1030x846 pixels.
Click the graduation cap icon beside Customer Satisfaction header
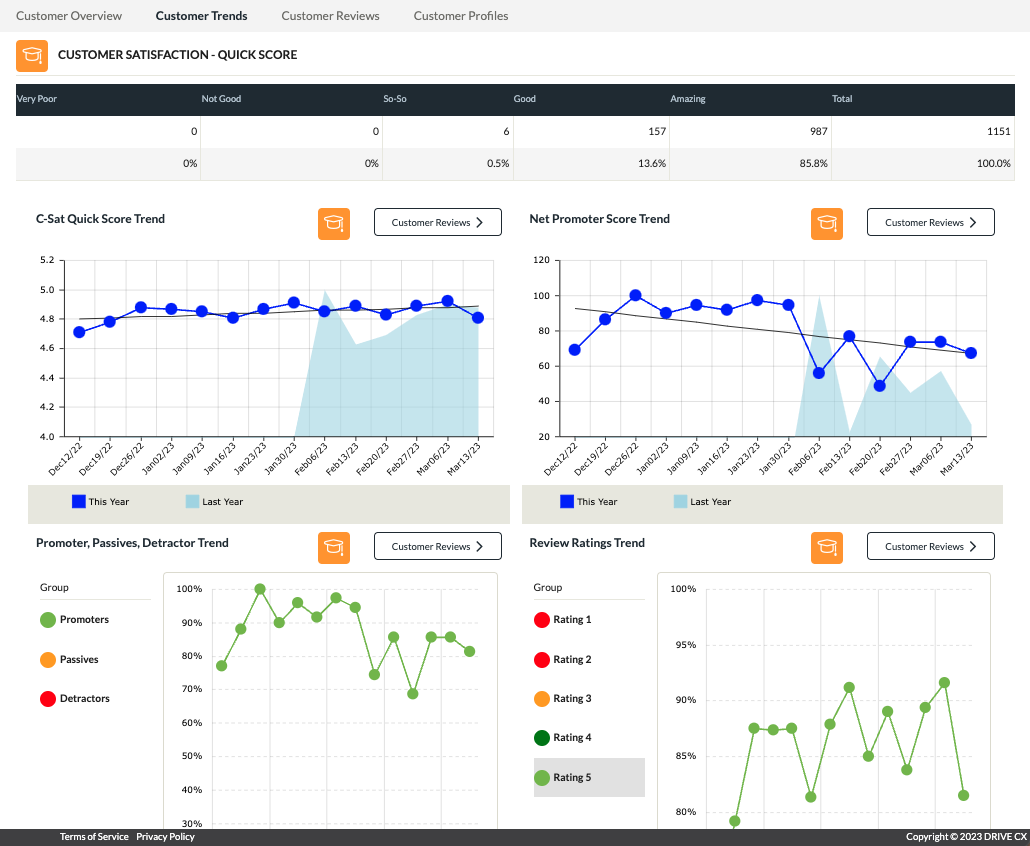pos(32,56)
